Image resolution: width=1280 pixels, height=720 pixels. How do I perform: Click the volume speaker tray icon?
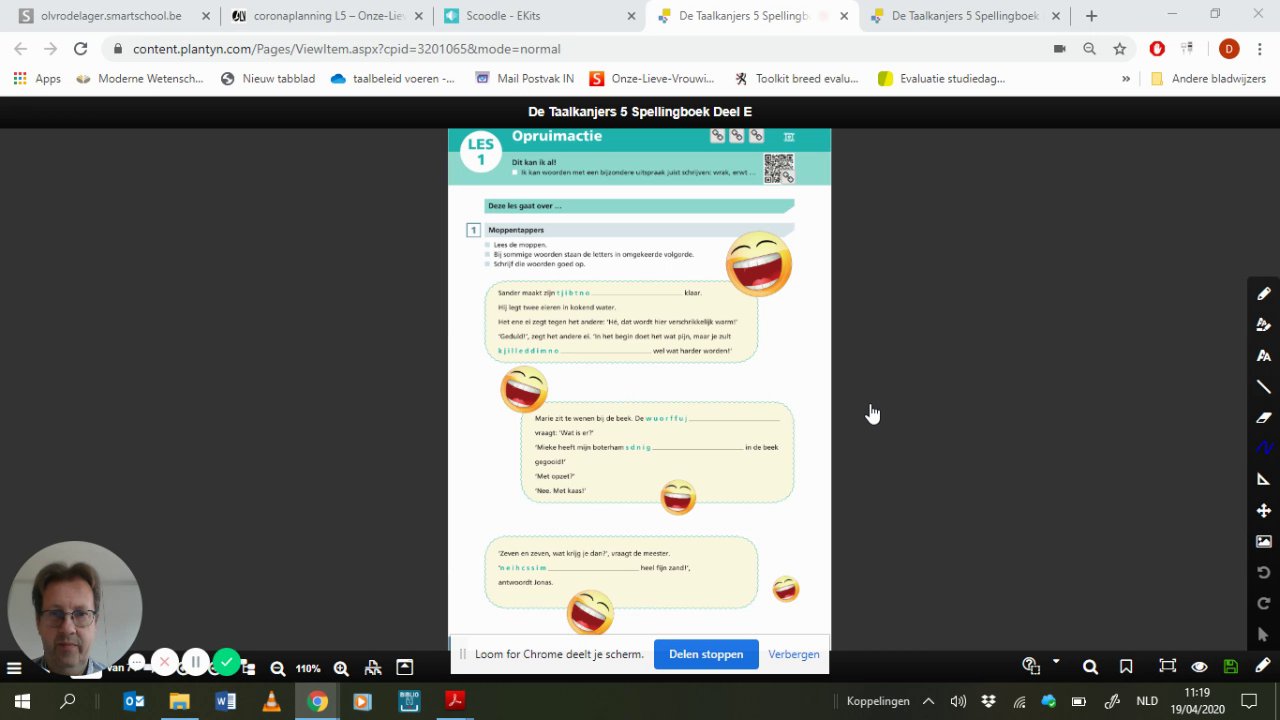958,701
